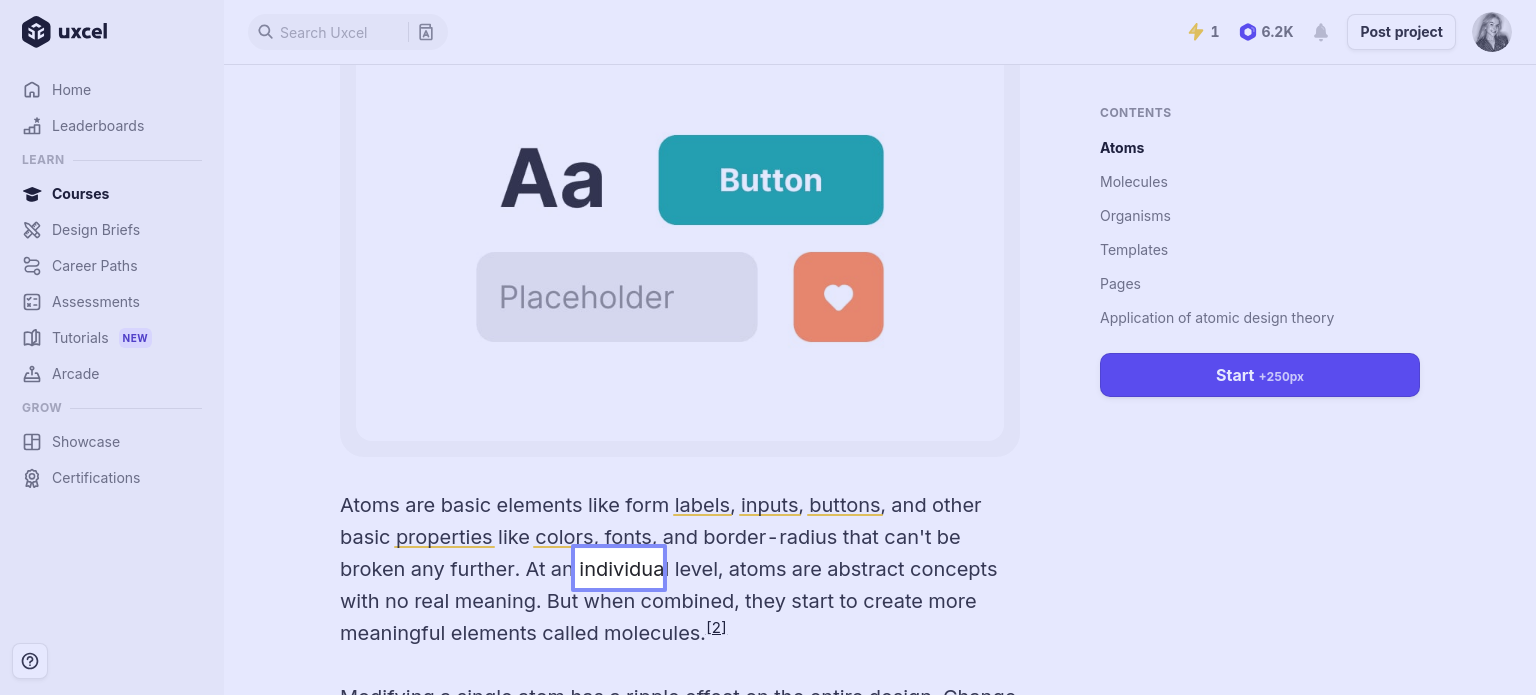Click the Search Uxcel input field
The image size is (1536, 695).
click(x=330, y=32)
